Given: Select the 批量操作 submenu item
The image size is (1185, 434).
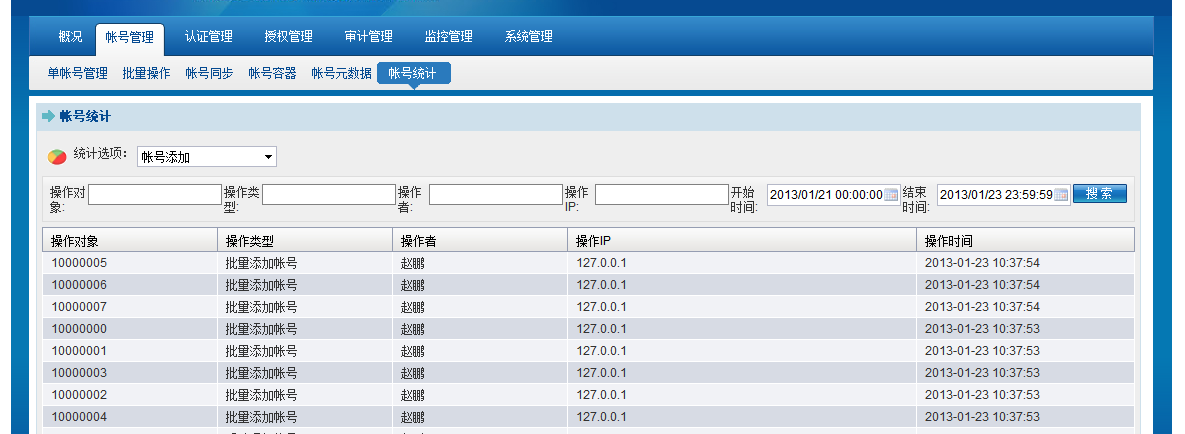Looking at the screenshot, I should click(x=146, y=73).
